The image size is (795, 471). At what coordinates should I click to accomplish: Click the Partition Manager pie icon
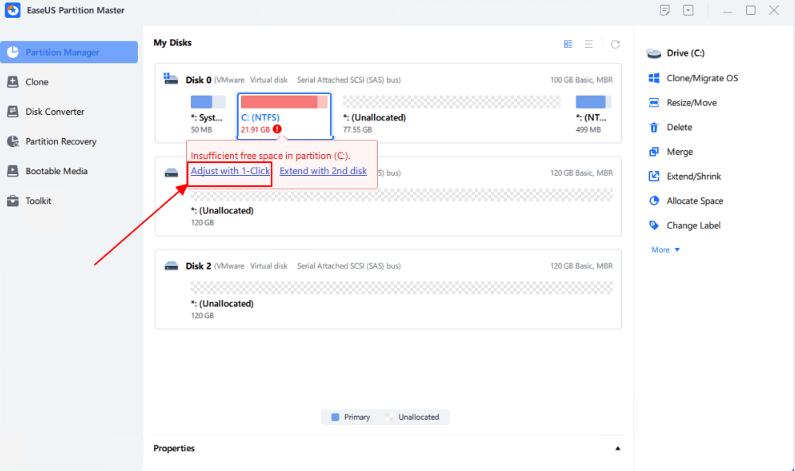coord(13,52)
